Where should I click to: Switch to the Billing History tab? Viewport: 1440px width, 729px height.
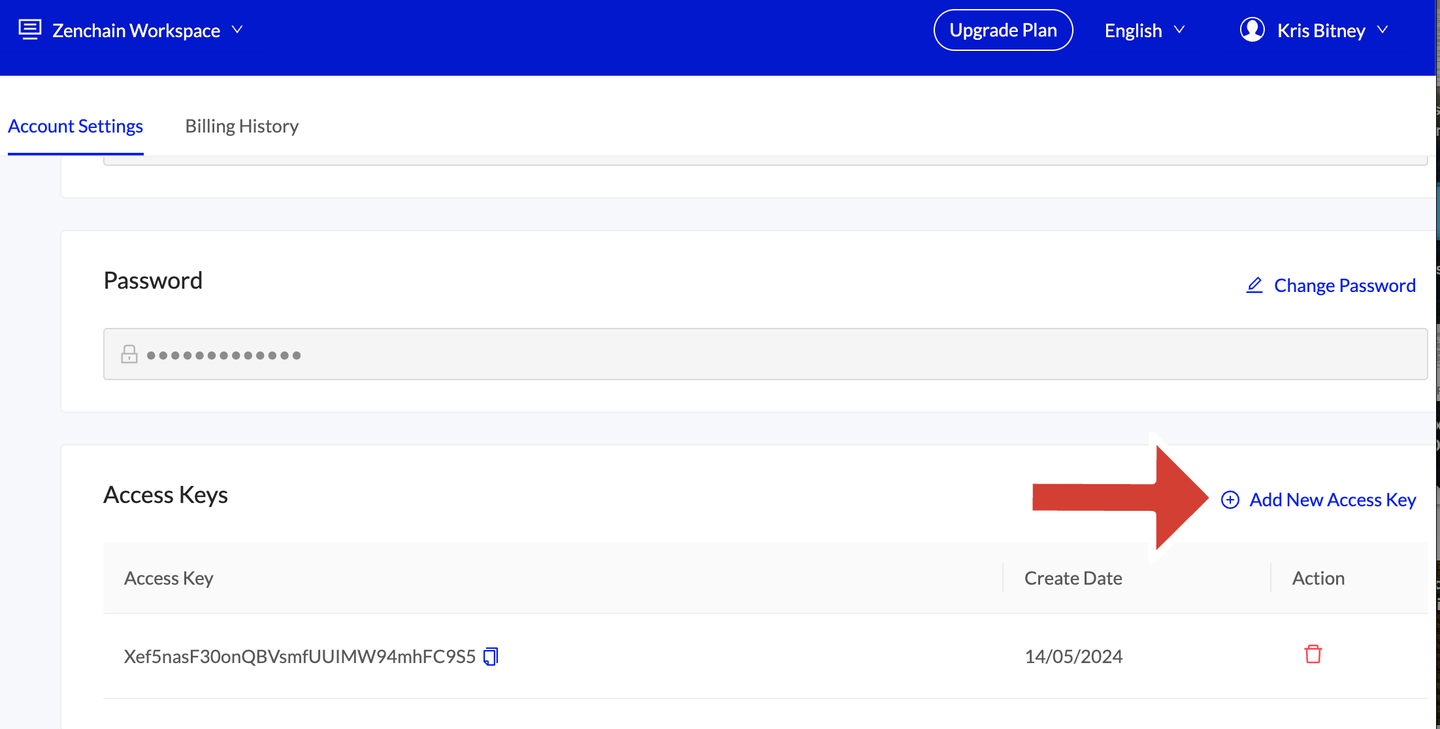point(241,126)
